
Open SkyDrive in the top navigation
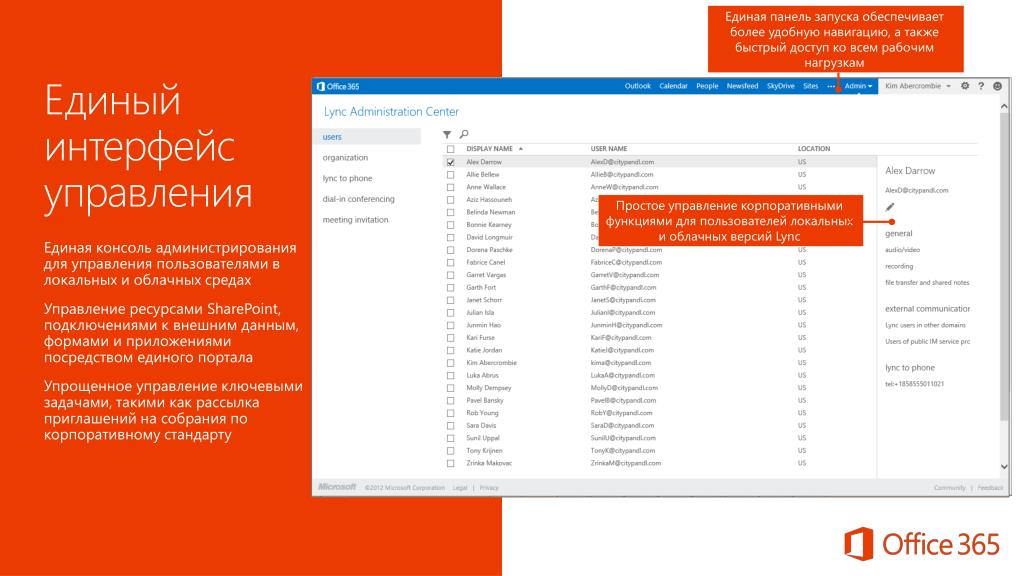(x=780, y=86)
